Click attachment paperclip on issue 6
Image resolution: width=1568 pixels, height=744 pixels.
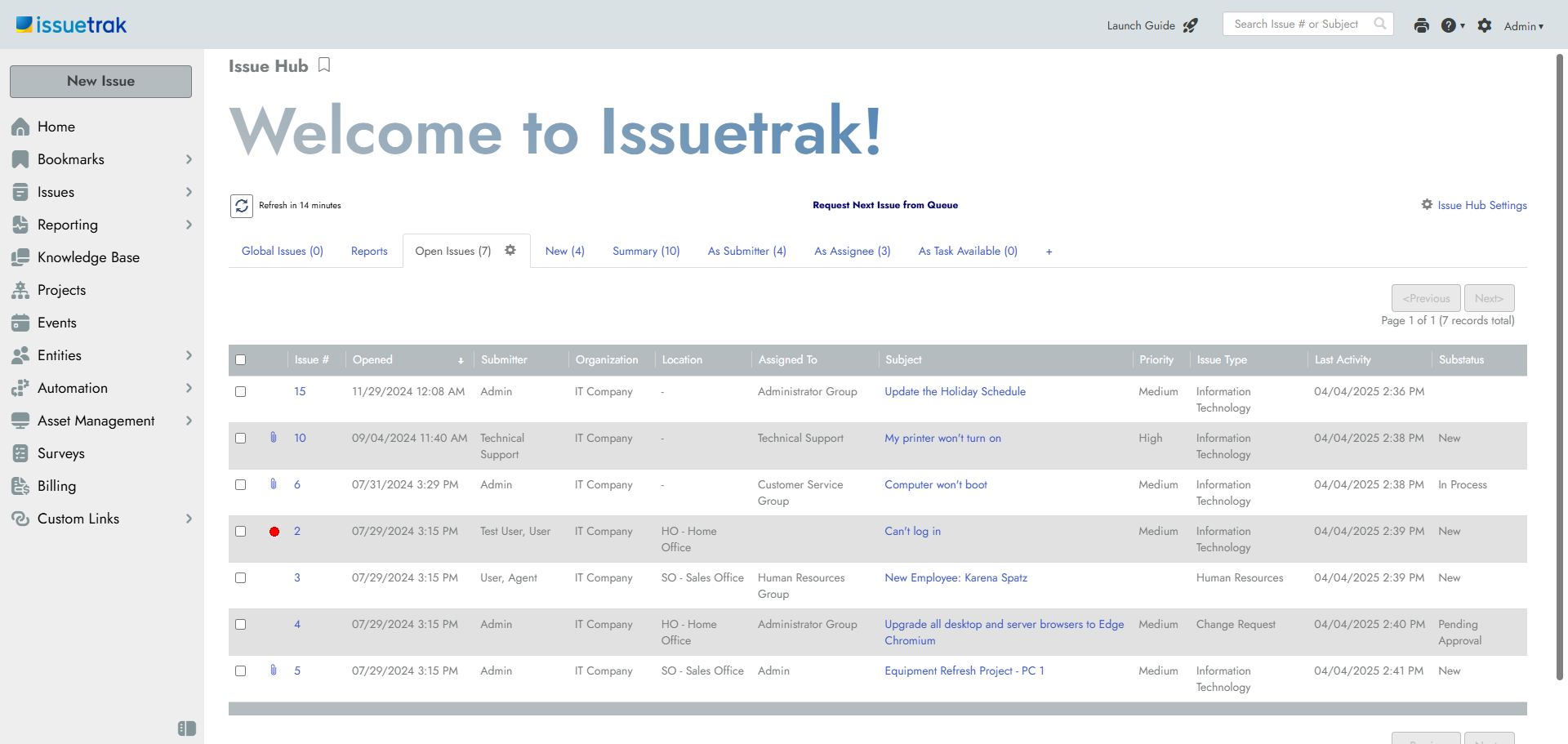(274, 484)
